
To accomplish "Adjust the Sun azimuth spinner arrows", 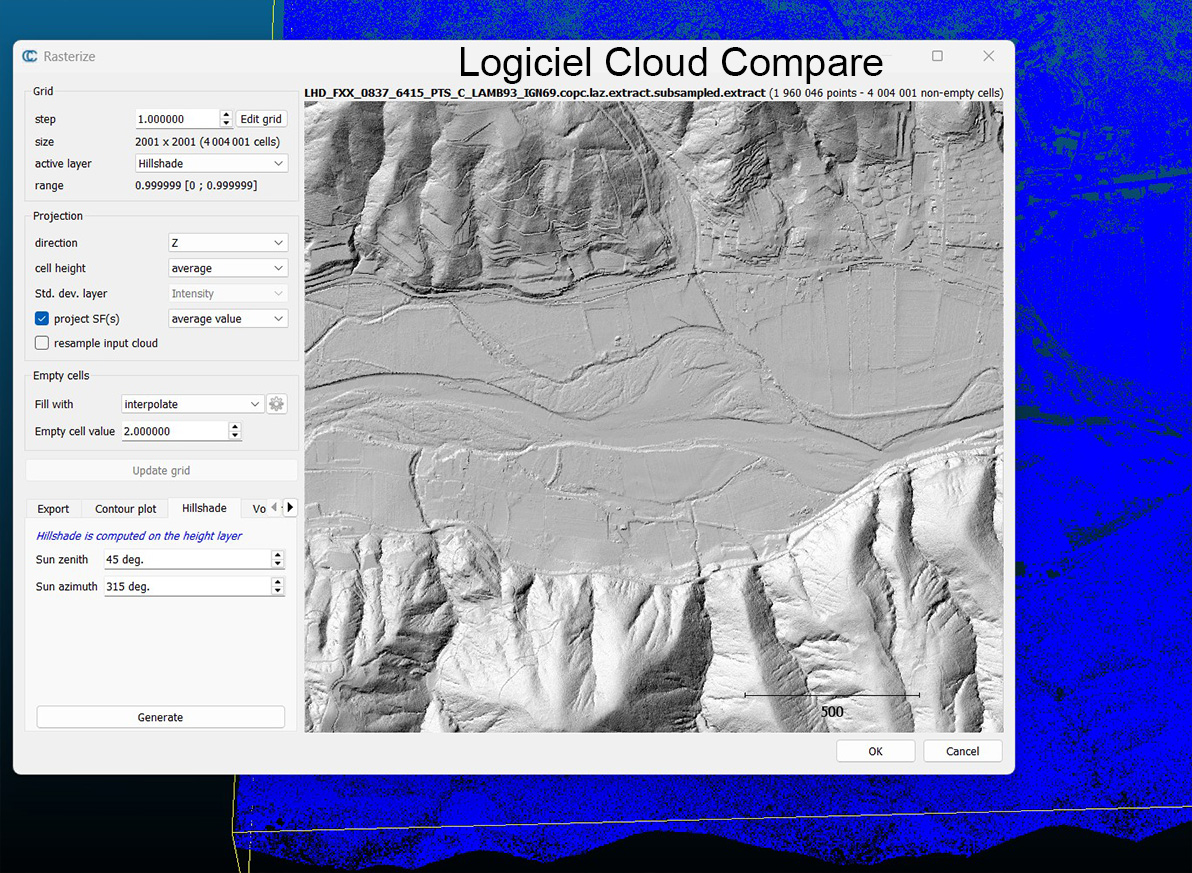I will [277, 587].
